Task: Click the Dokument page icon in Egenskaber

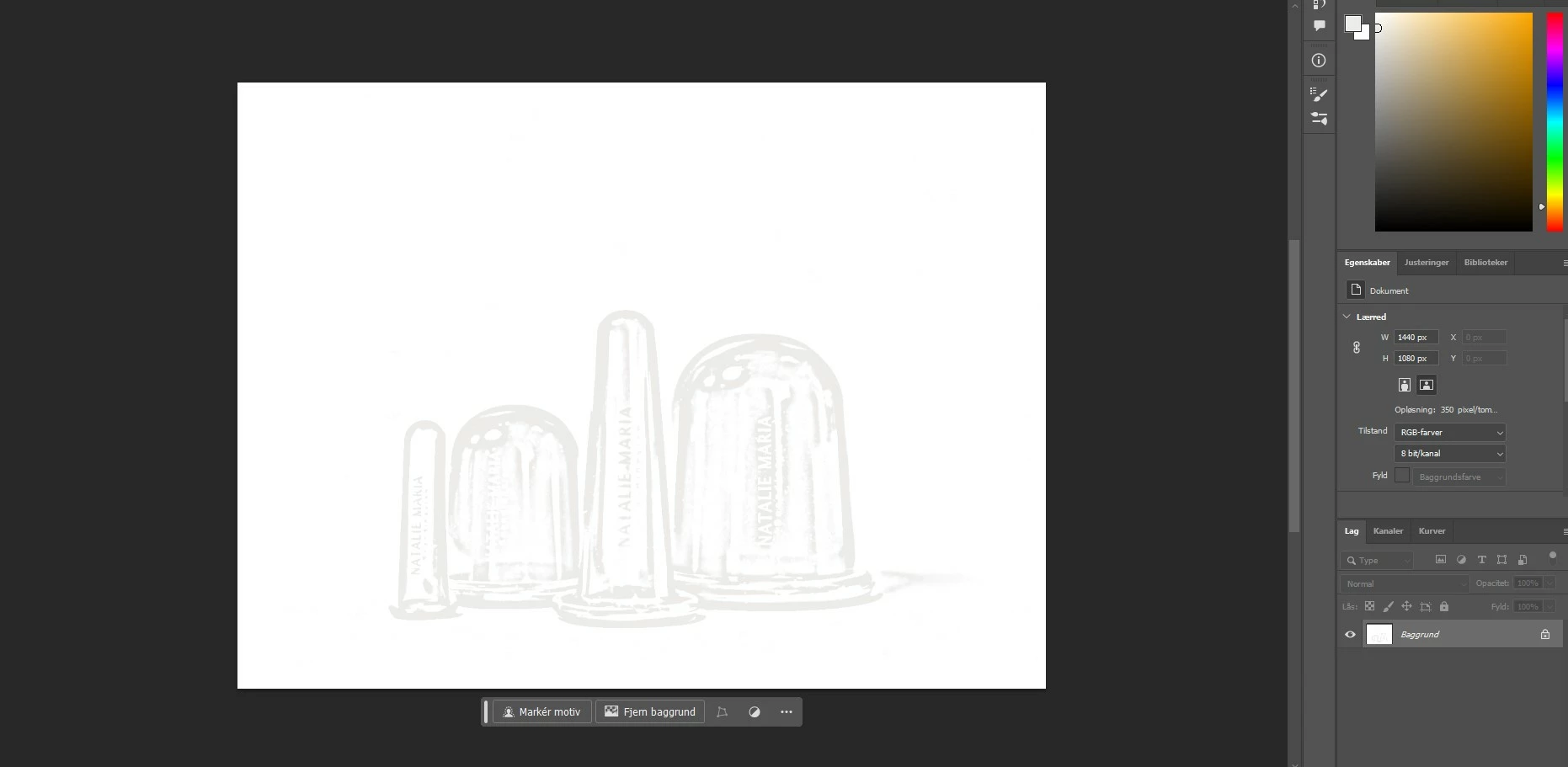Action: (1355, 290)
